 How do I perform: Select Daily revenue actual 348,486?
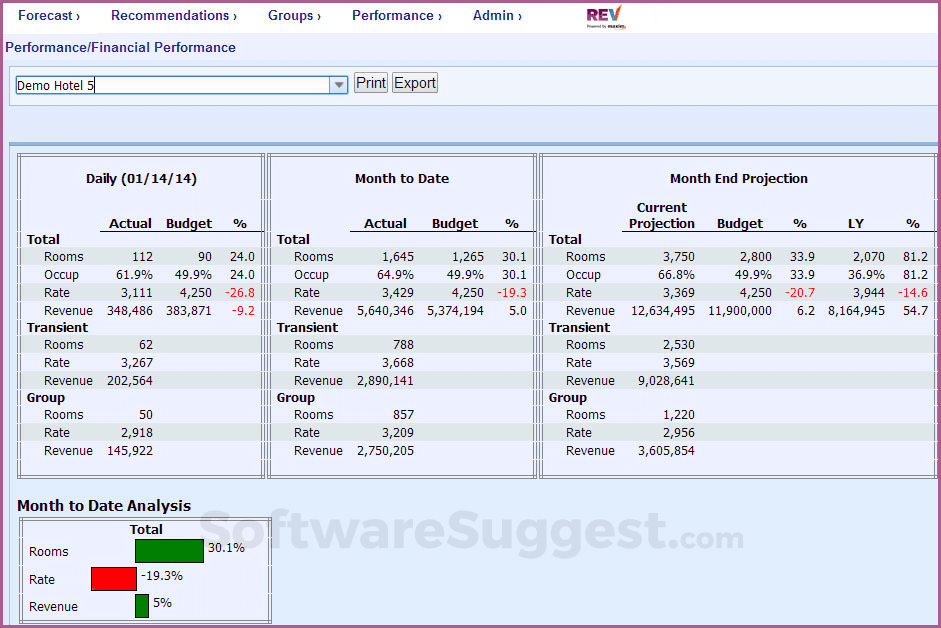coord(130,310)
